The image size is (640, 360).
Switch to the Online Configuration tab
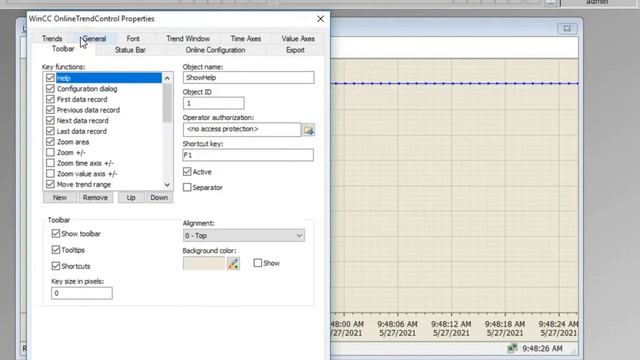point(216,50)
